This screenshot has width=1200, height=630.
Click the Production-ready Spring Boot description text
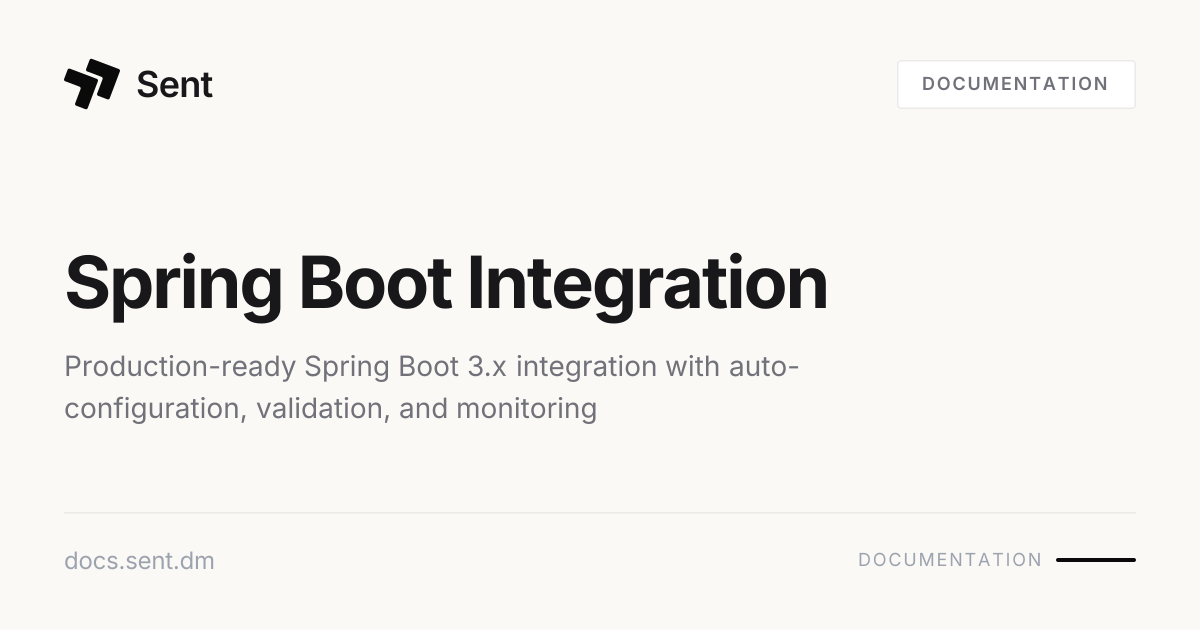431,387
